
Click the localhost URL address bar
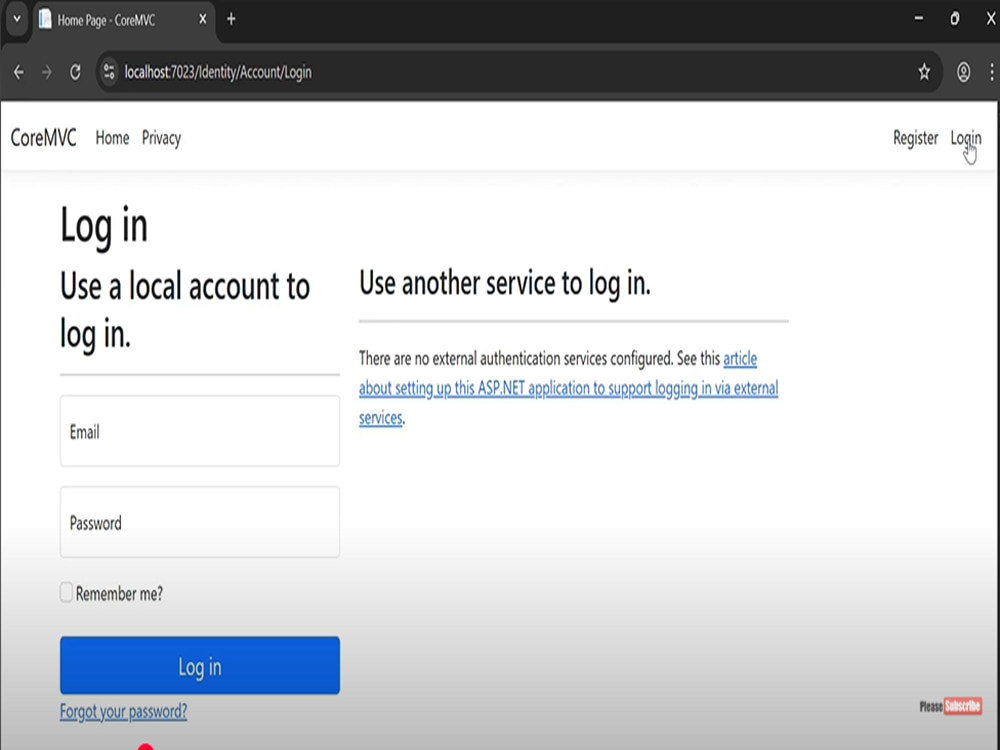[x=517, y=71]
